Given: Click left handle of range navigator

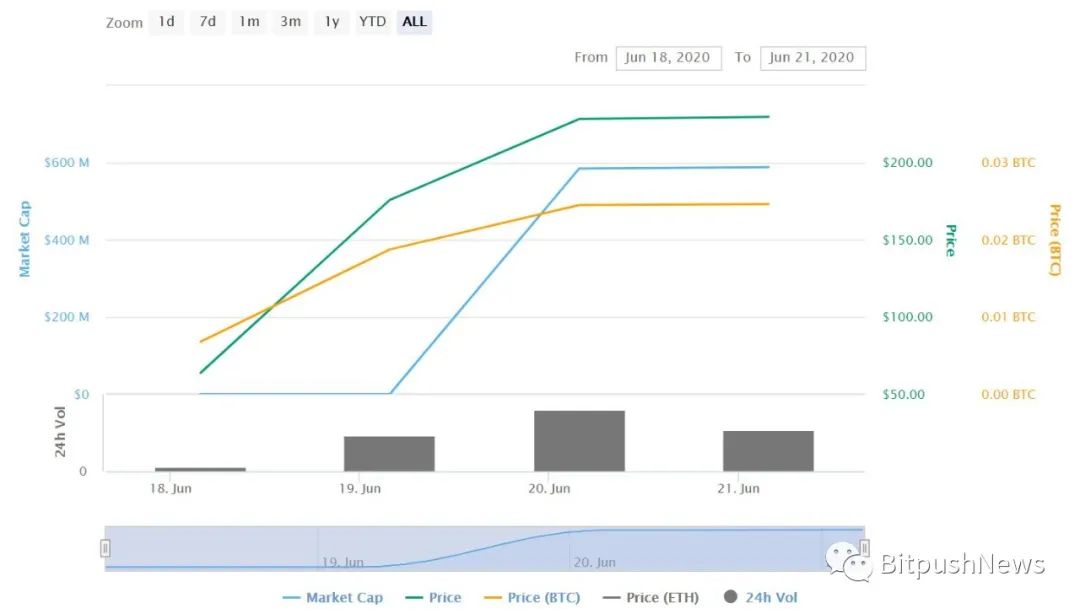Looking at the screenshot, I should tap(105, 548).
